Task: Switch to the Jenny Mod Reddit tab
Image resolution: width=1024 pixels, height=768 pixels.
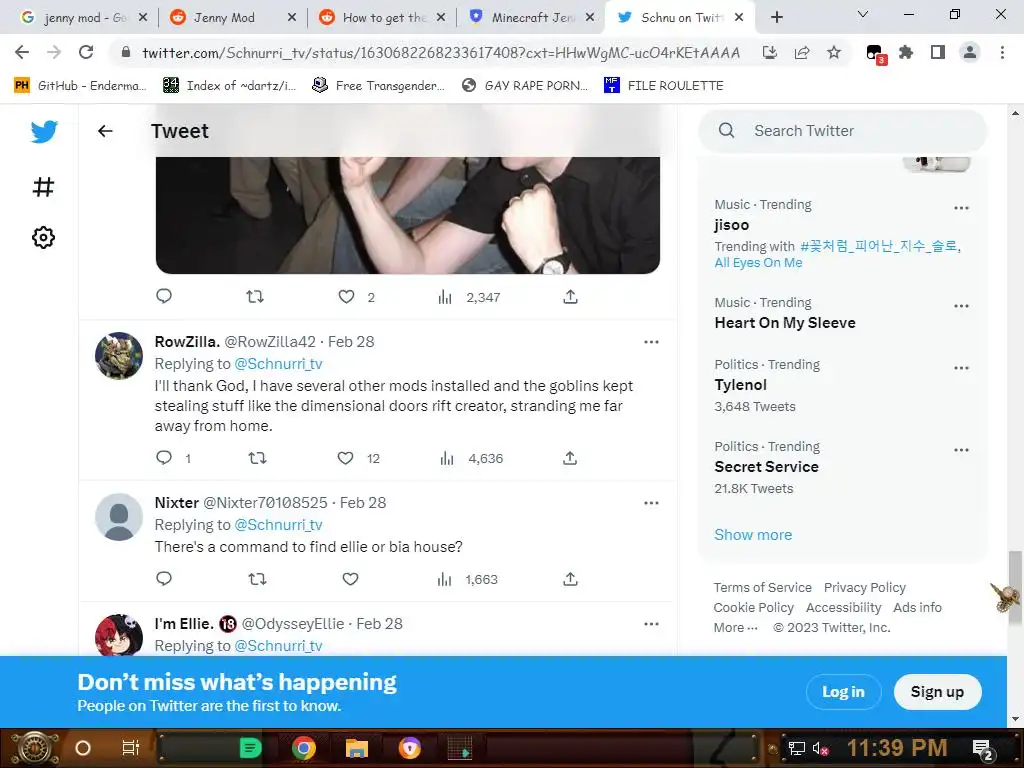Action: coord(232,18)
